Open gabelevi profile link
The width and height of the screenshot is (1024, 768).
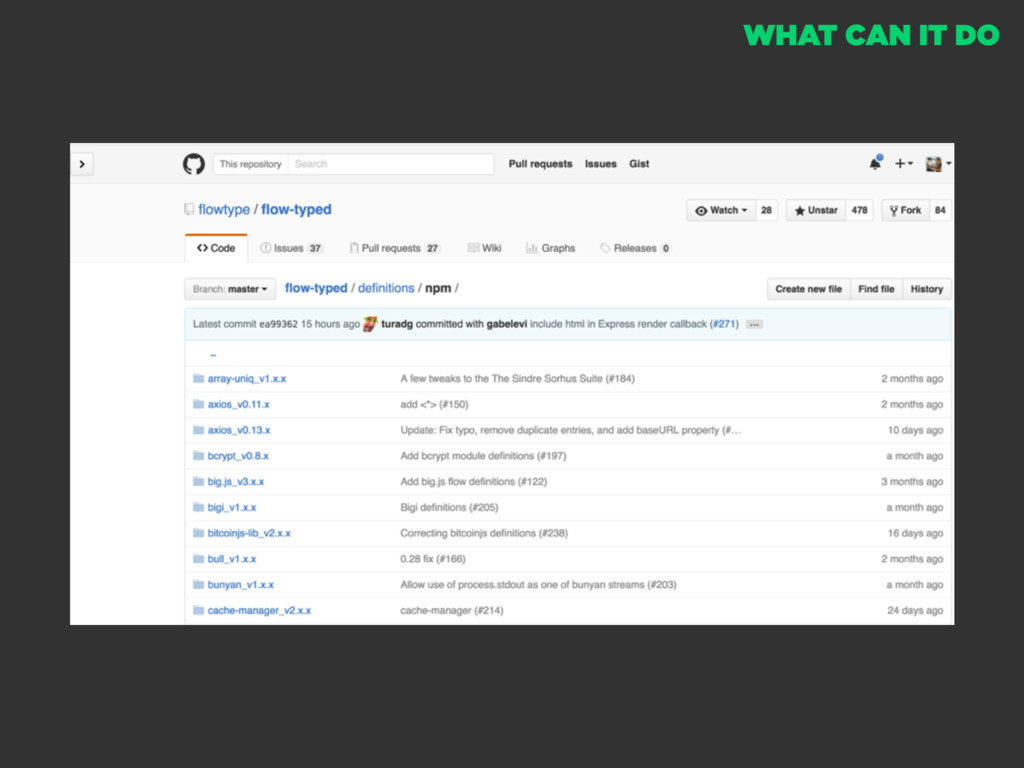click(507, 324)
